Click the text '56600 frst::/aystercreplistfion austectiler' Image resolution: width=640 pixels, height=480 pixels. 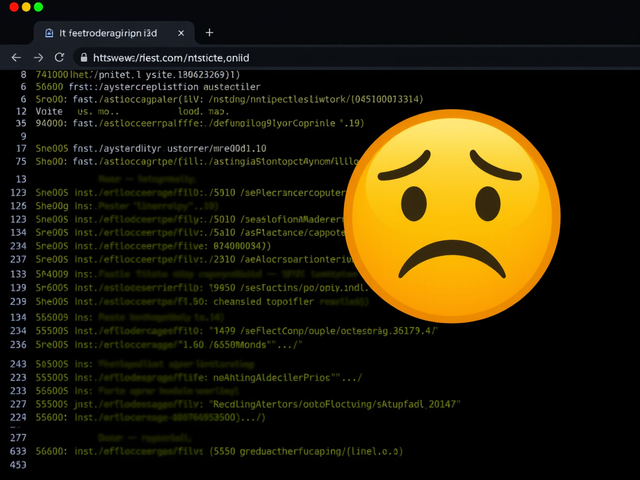coord(148,87)
